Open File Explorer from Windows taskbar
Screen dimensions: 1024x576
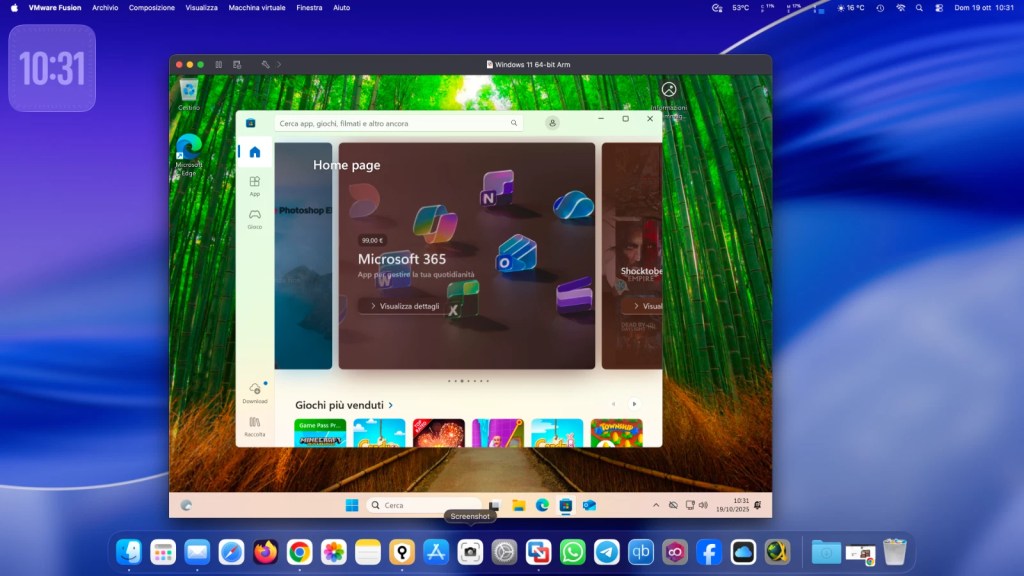pyautogui.click(x=519, y=505)
